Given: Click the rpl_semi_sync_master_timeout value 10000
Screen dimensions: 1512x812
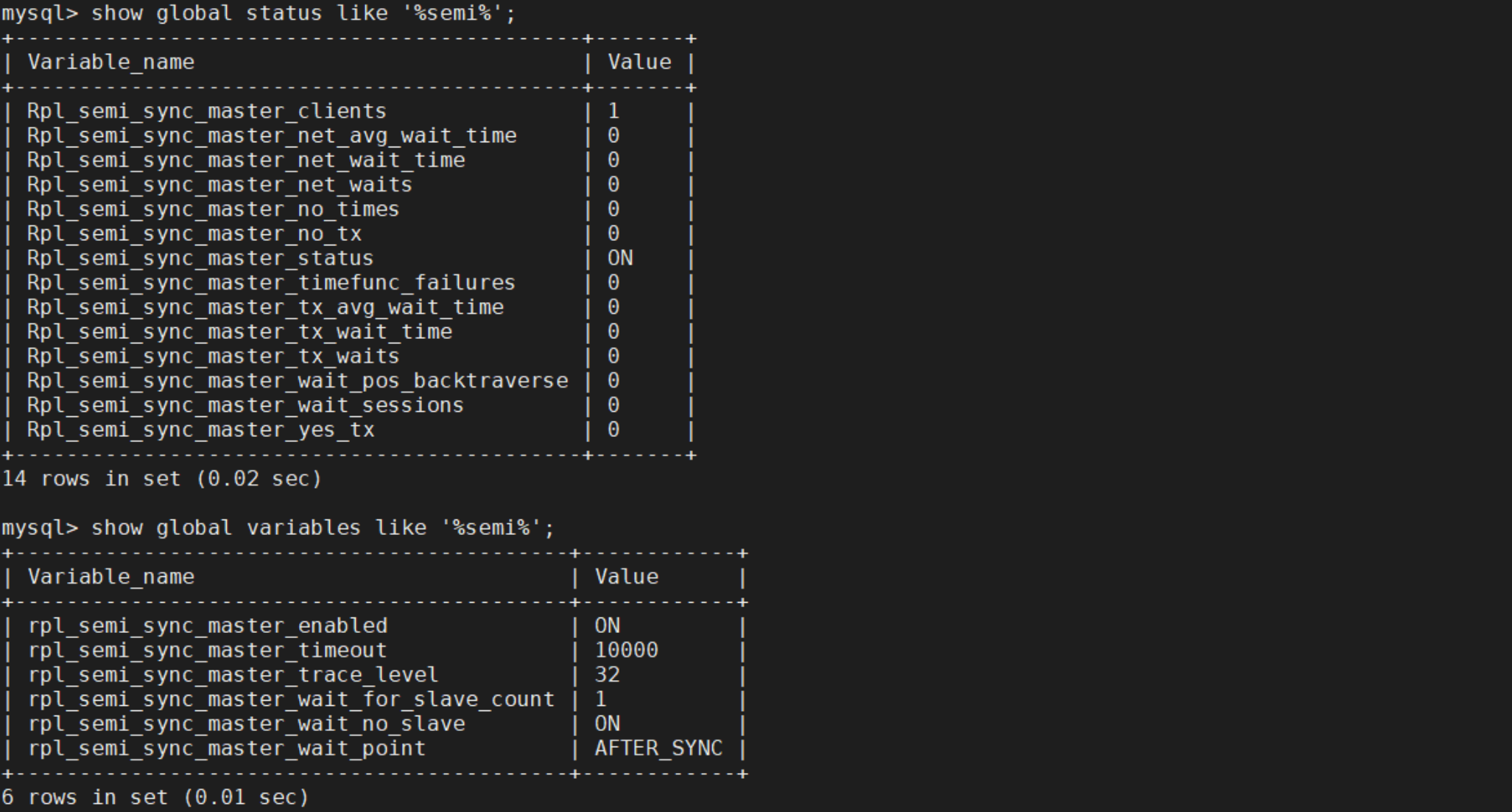Looking at the screenshot, I should [627, 650].
